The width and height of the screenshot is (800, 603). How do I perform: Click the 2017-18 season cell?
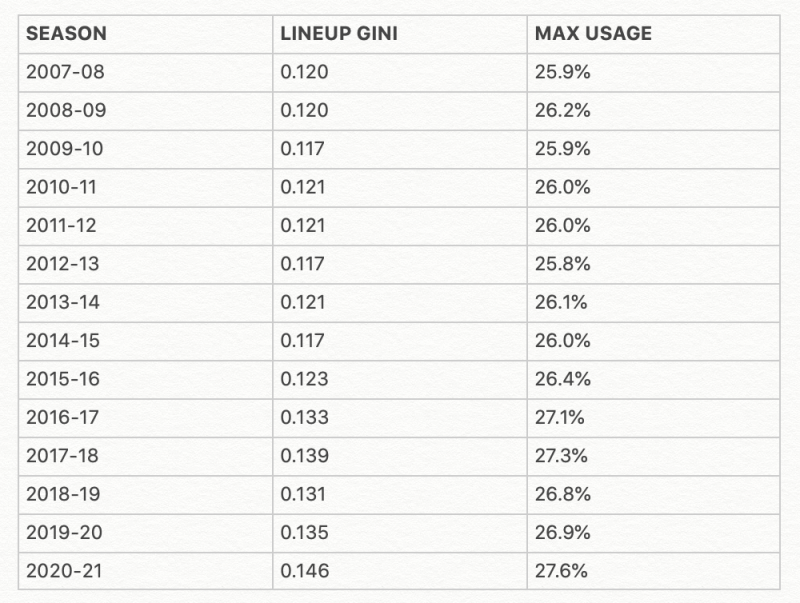click(x=65, y=456)
